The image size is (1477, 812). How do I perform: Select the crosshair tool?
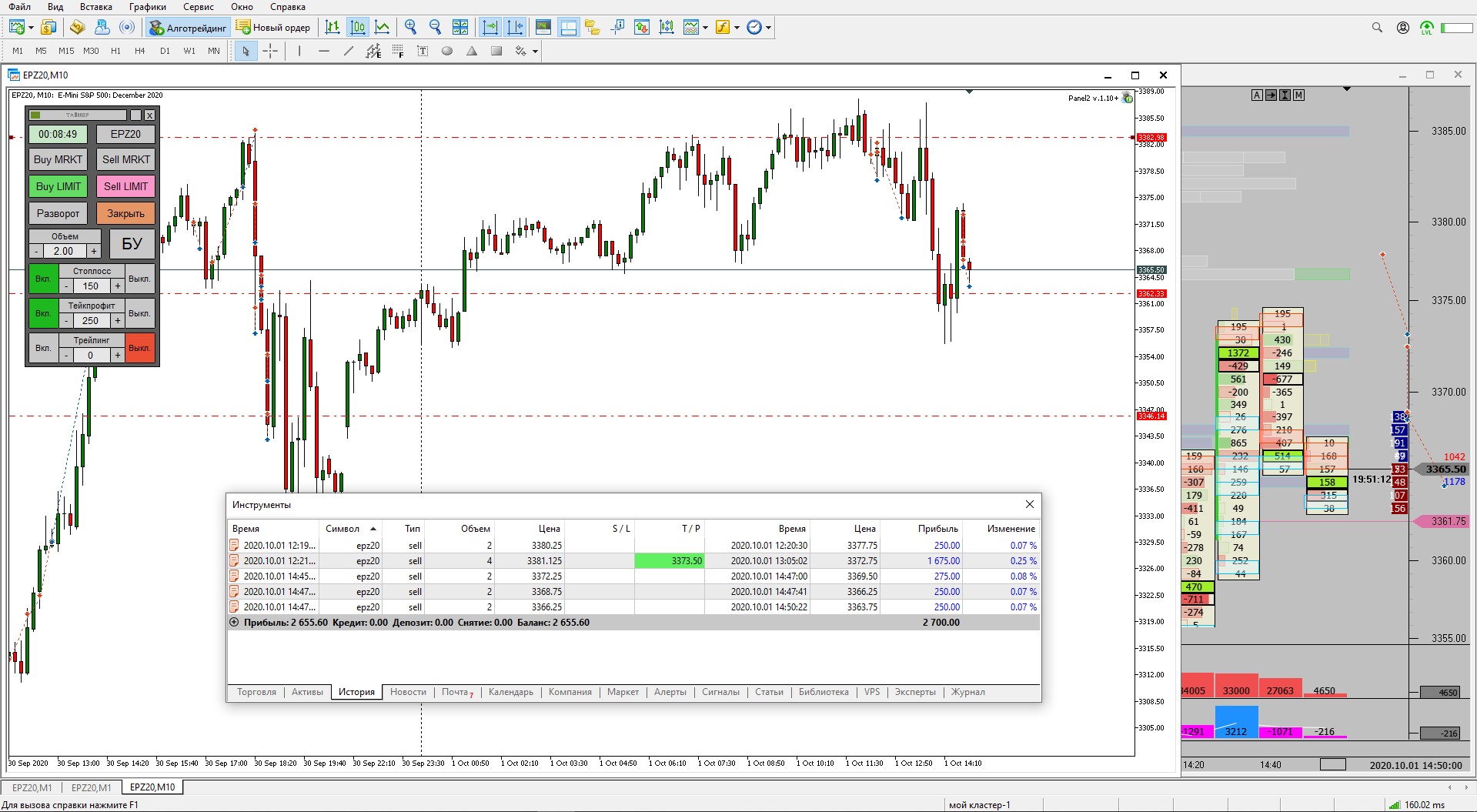click(x=270, y=51)
